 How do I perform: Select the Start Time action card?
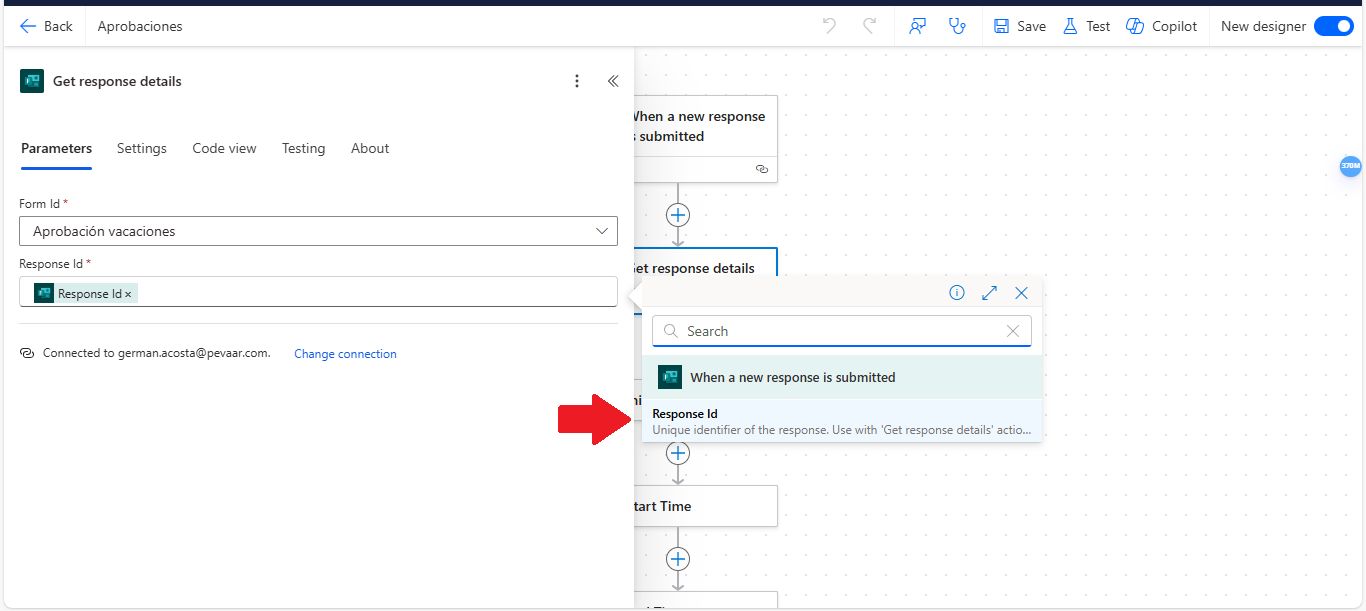pos(705,506)
